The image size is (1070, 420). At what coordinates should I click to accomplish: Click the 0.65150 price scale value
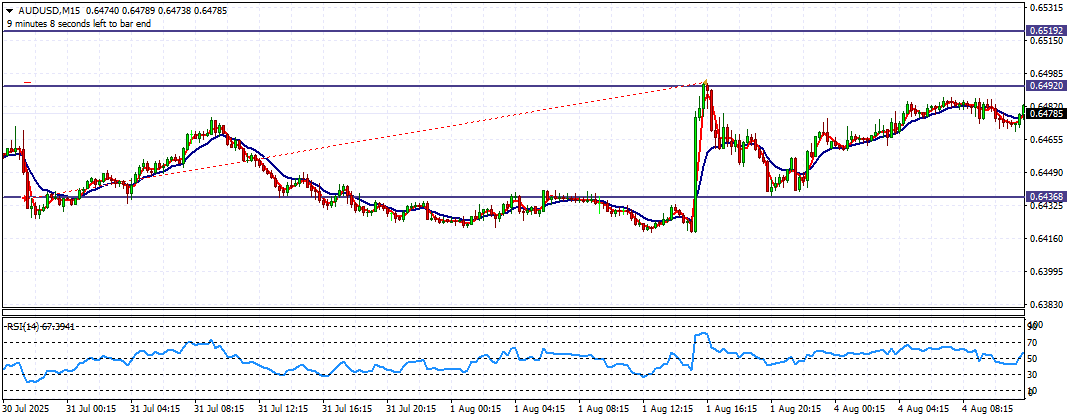1047,41
